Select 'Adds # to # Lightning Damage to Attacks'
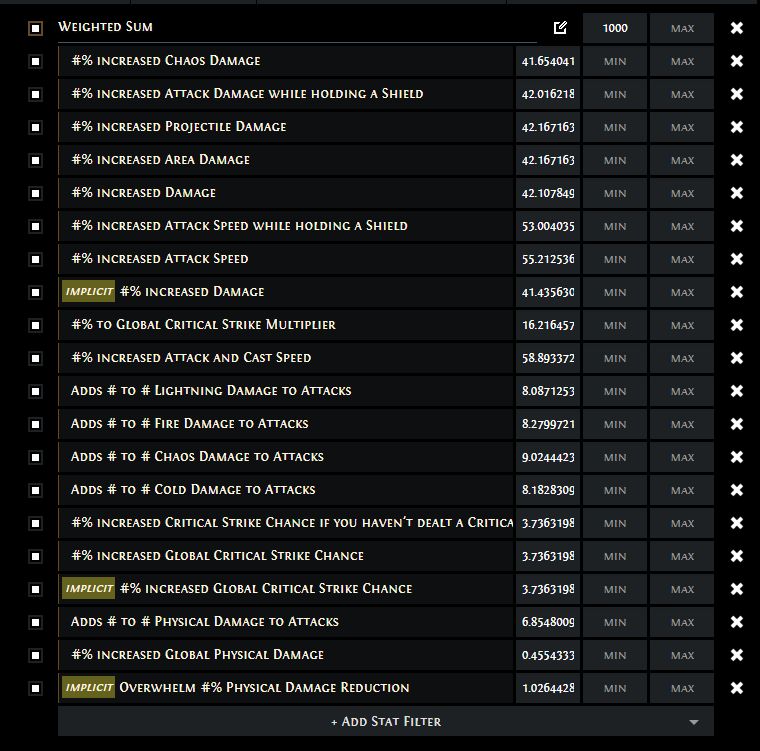The image size is (760, 751). coord(211,390)
